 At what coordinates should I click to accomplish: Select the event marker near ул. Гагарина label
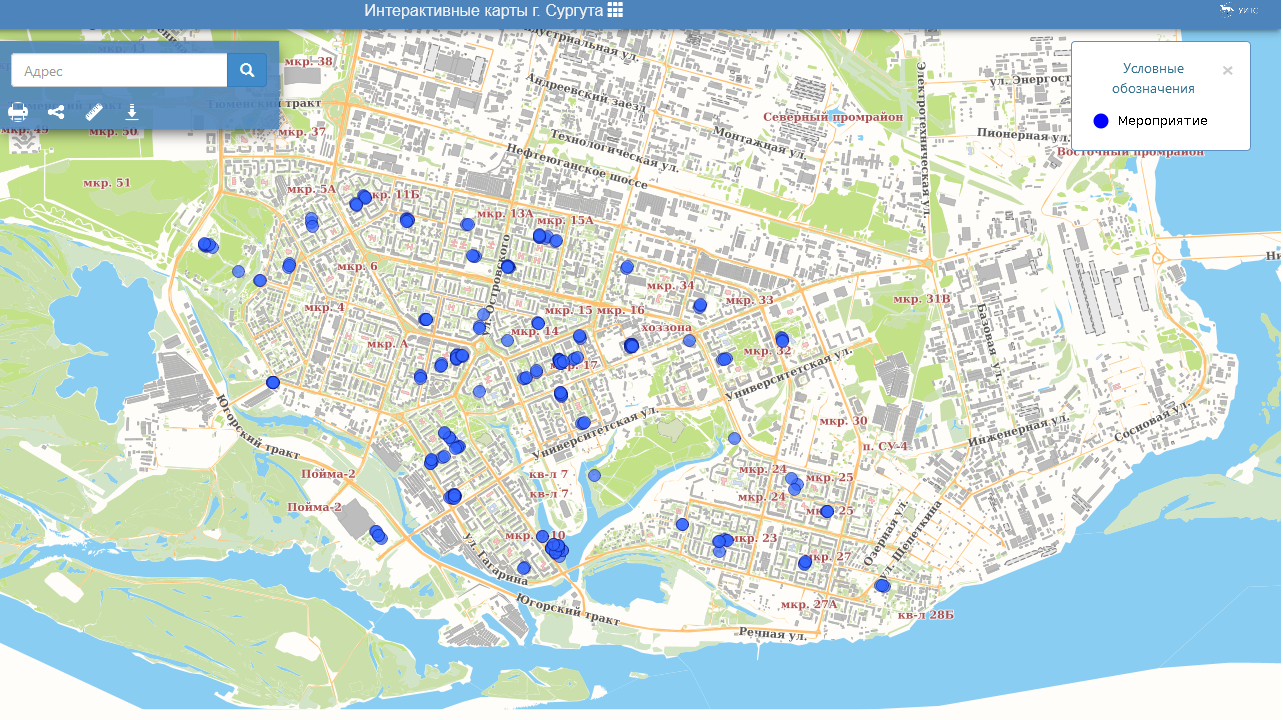(524, 568)
